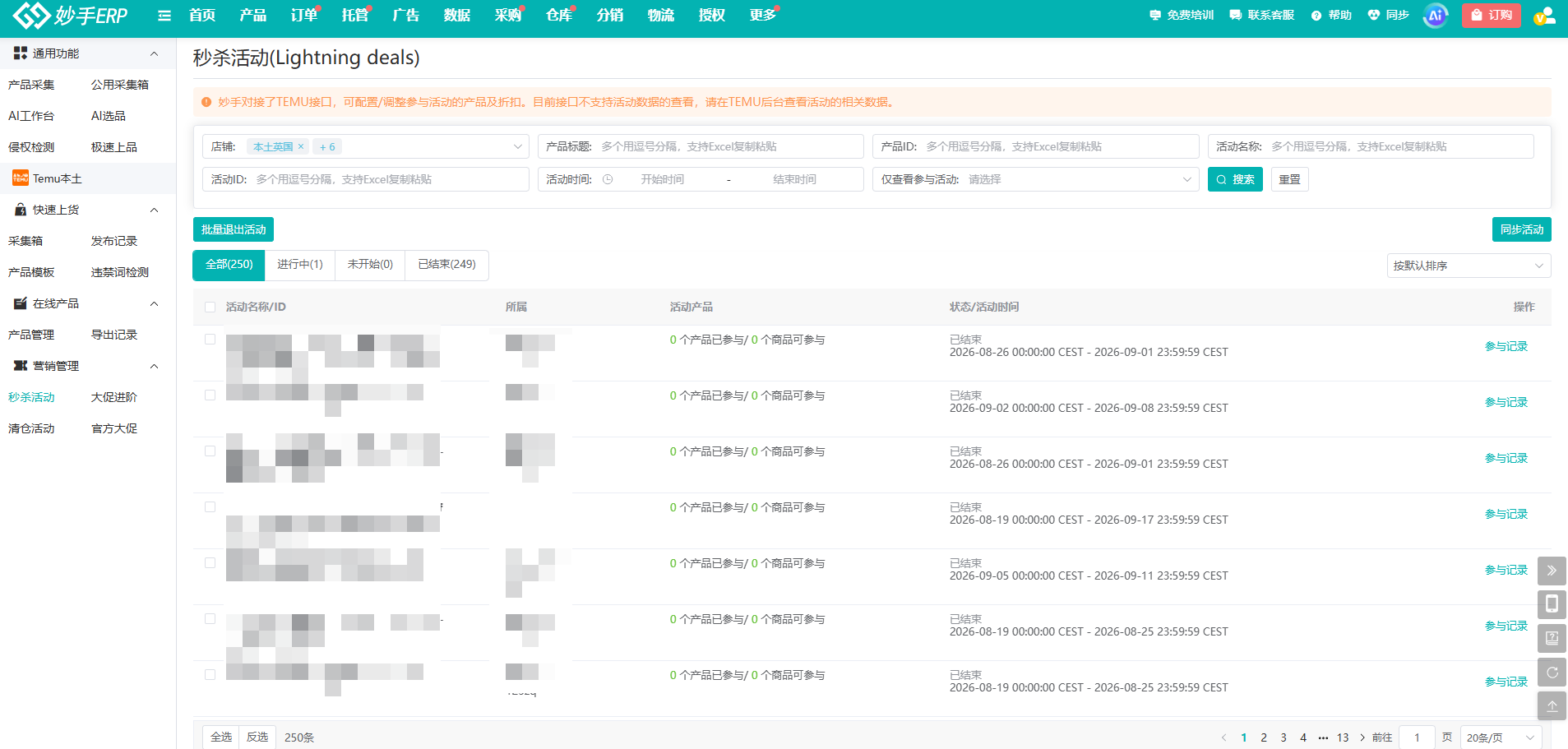Open the 按默认排序 sort dropdown
Screen dimensions: 1568x749
1469,266
